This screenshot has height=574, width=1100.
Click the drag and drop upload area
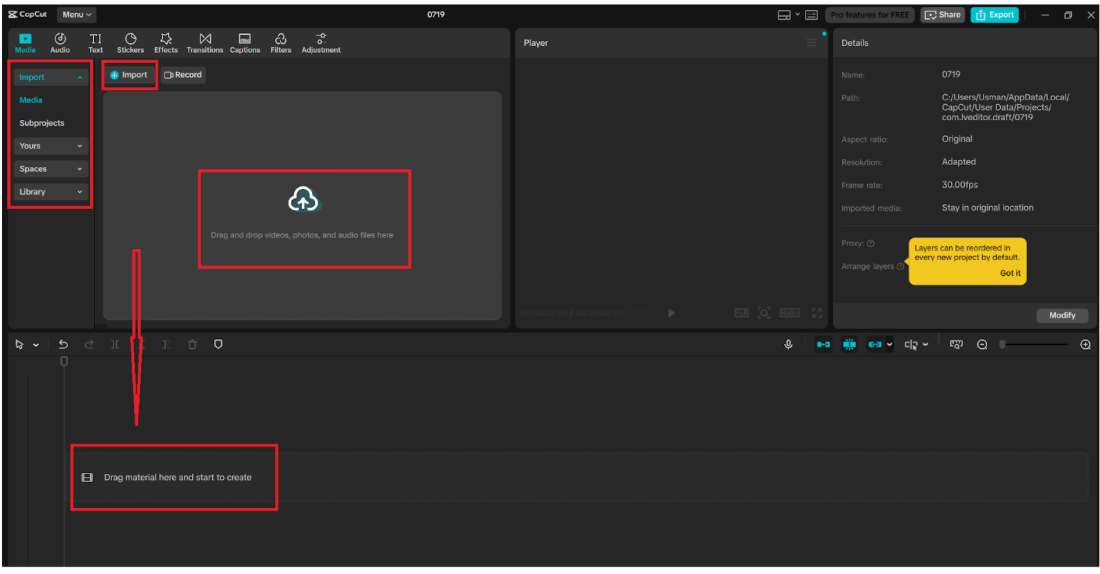(303, 218)
